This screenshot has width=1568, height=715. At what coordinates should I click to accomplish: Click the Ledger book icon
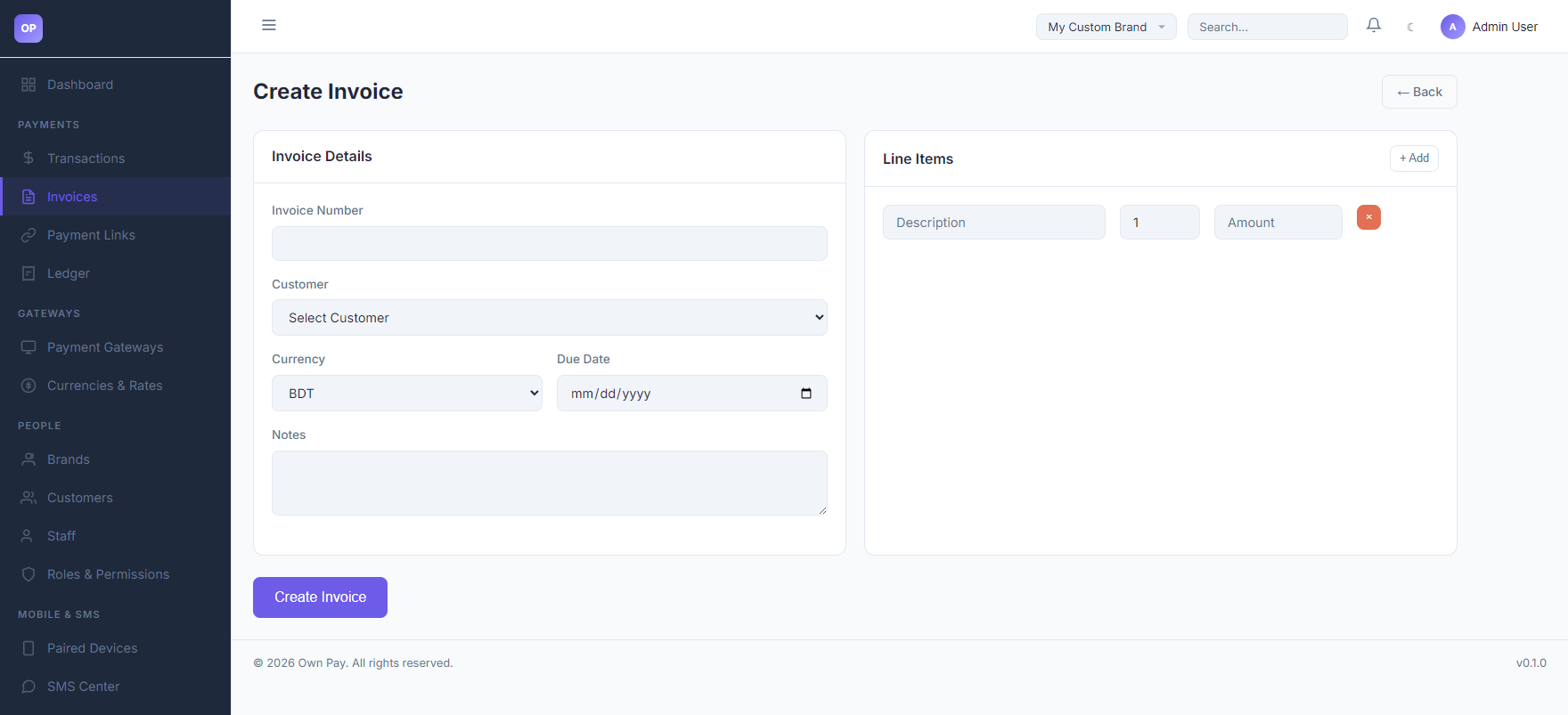[29, 273]
